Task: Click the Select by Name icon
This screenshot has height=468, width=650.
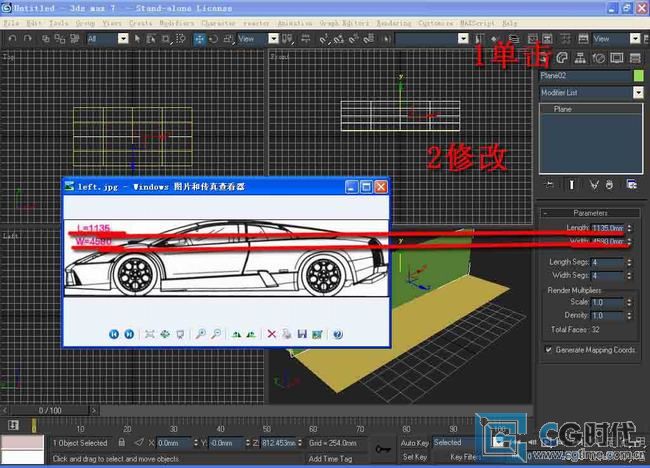Action: coord(151,39)
